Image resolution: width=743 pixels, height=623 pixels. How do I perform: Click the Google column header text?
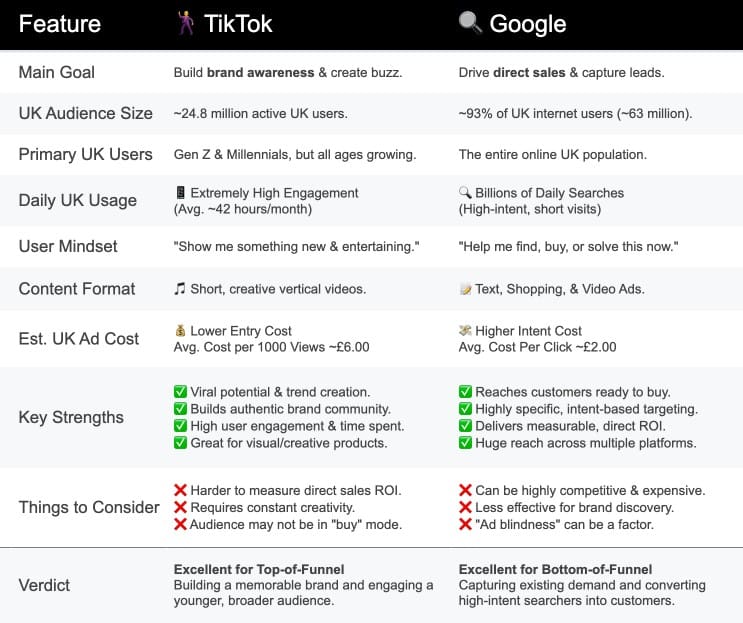pos(528,24)
